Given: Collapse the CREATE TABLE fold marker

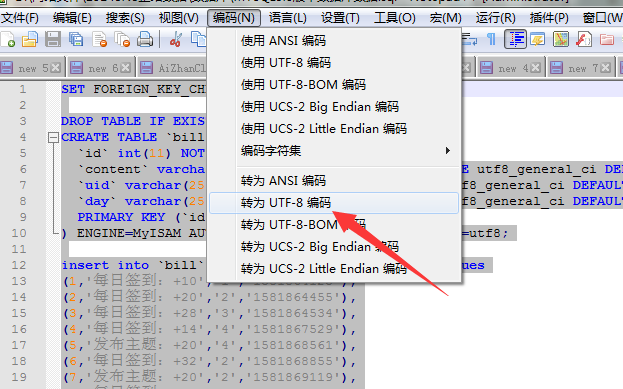Looking at the screenshot, I should (53, 137).
